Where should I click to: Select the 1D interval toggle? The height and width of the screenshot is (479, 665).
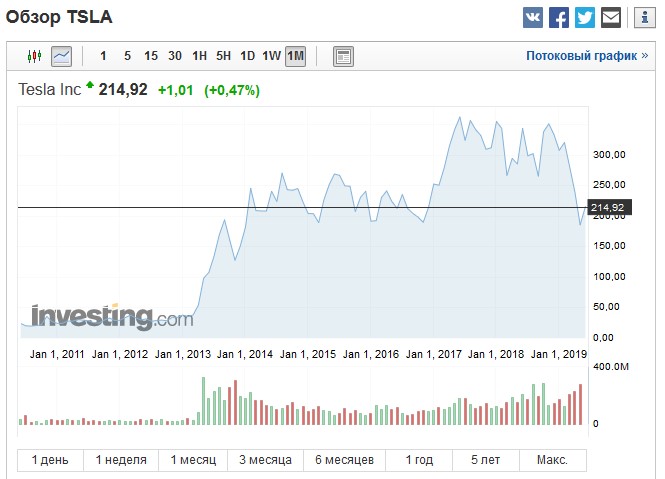(x=247, y=56)
